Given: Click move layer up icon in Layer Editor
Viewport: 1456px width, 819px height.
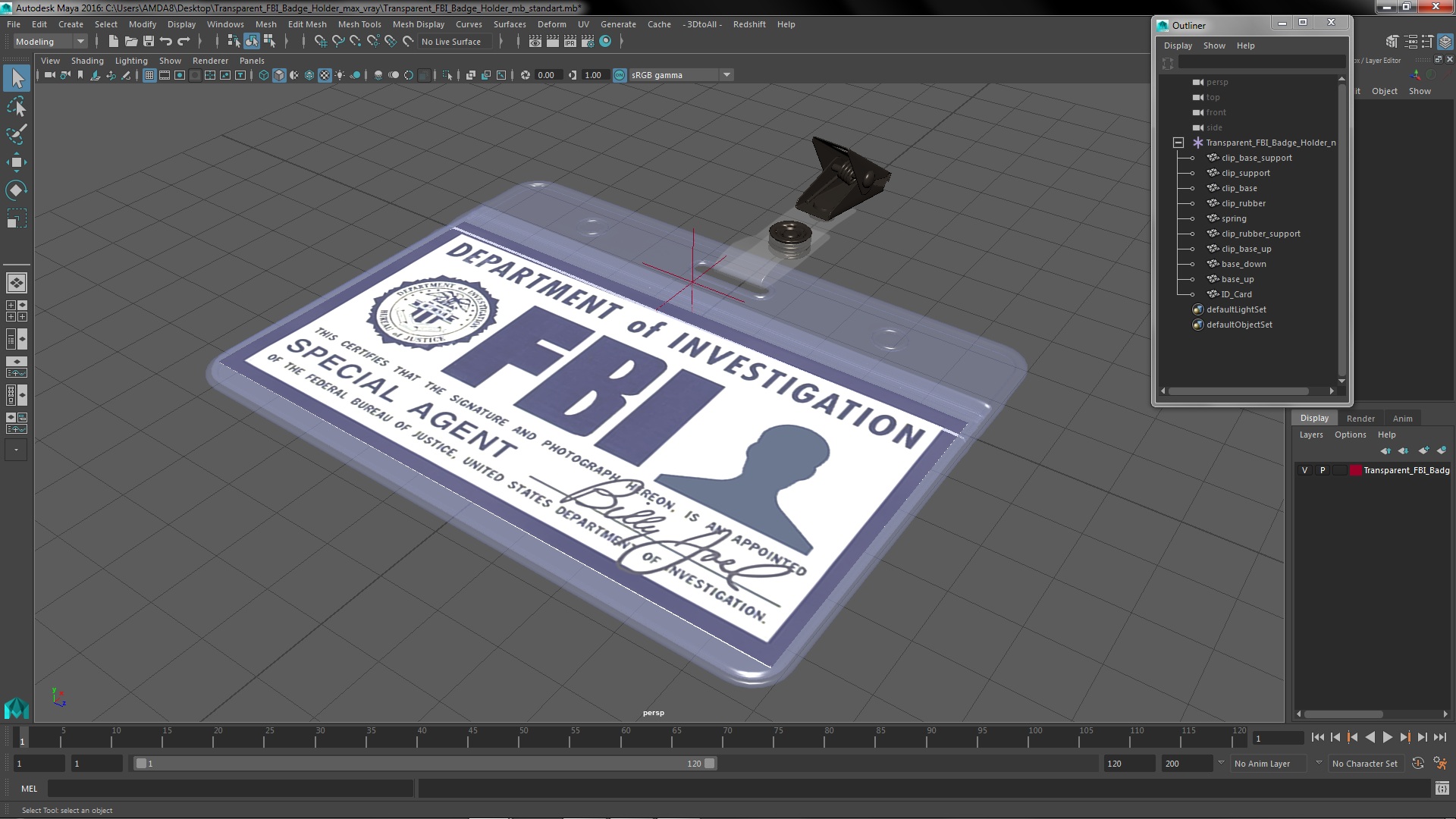Looking at the screenshot, I should (1385, 450).
